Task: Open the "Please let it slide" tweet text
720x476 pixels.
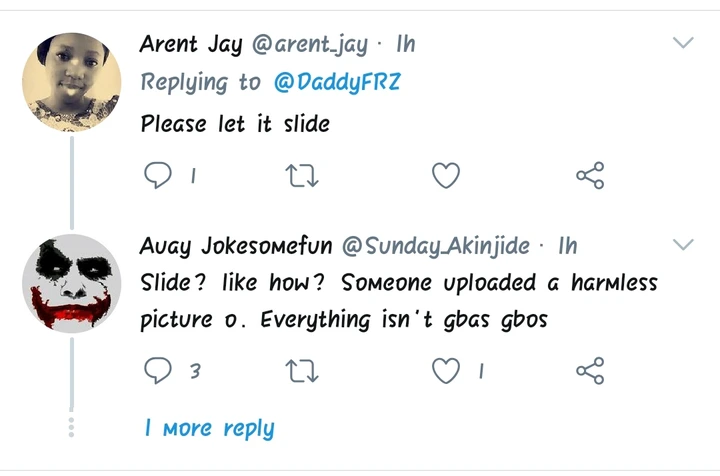Action: [x=235, y=124]
